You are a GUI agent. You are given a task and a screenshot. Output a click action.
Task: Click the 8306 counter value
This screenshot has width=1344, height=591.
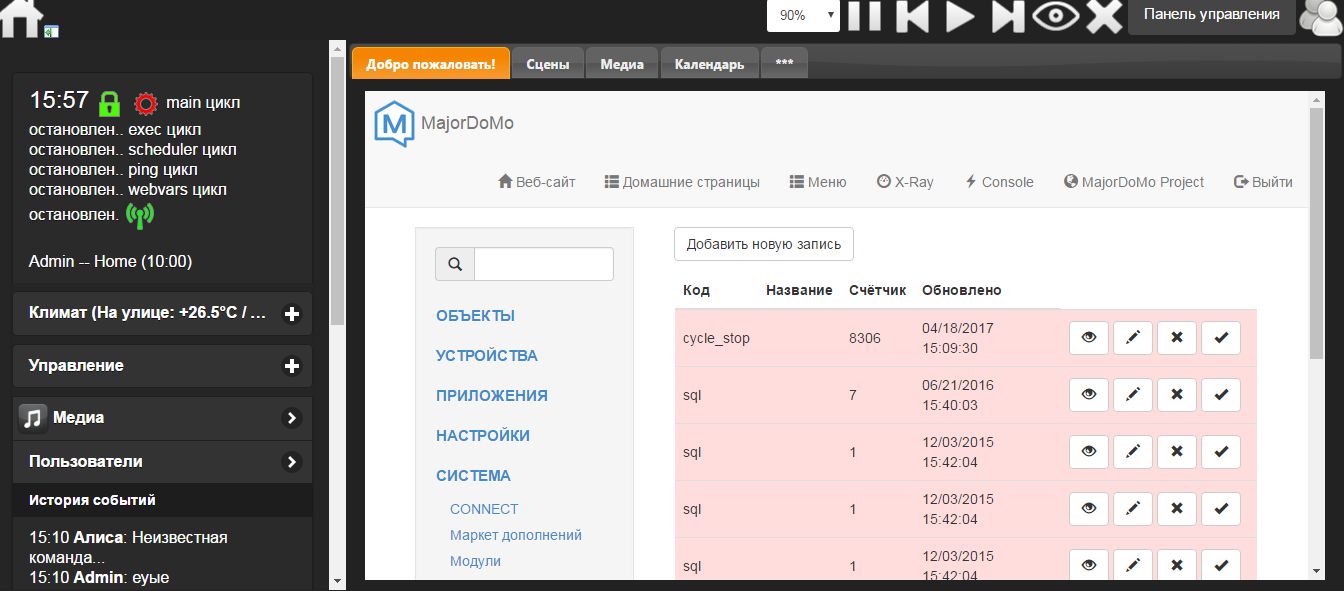click(x=865, y=338)
